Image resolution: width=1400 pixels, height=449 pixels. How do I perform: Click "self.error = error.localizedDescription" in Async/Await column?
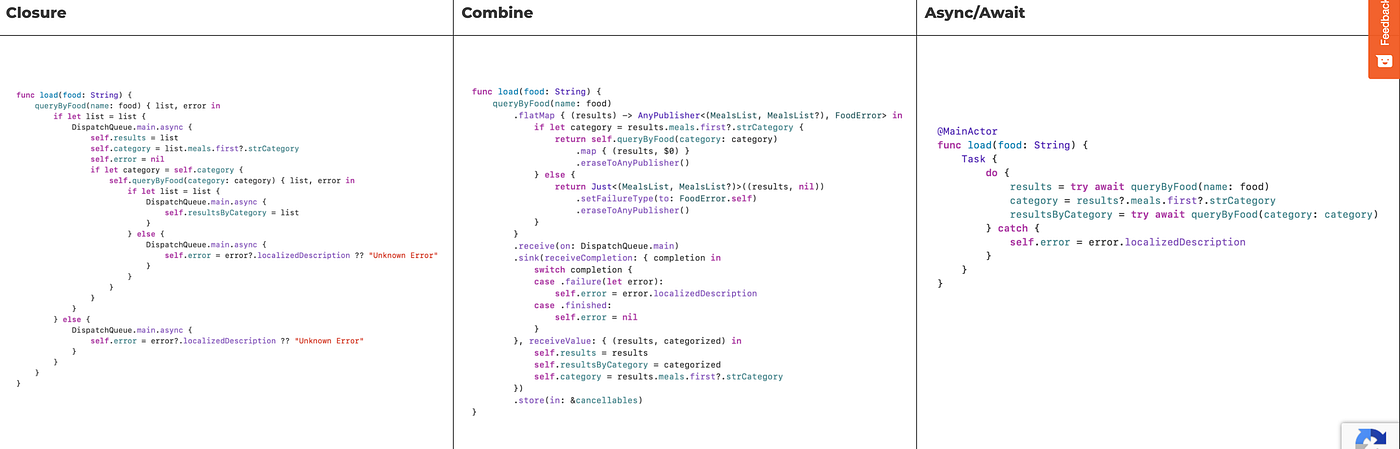click(1127, 242)
